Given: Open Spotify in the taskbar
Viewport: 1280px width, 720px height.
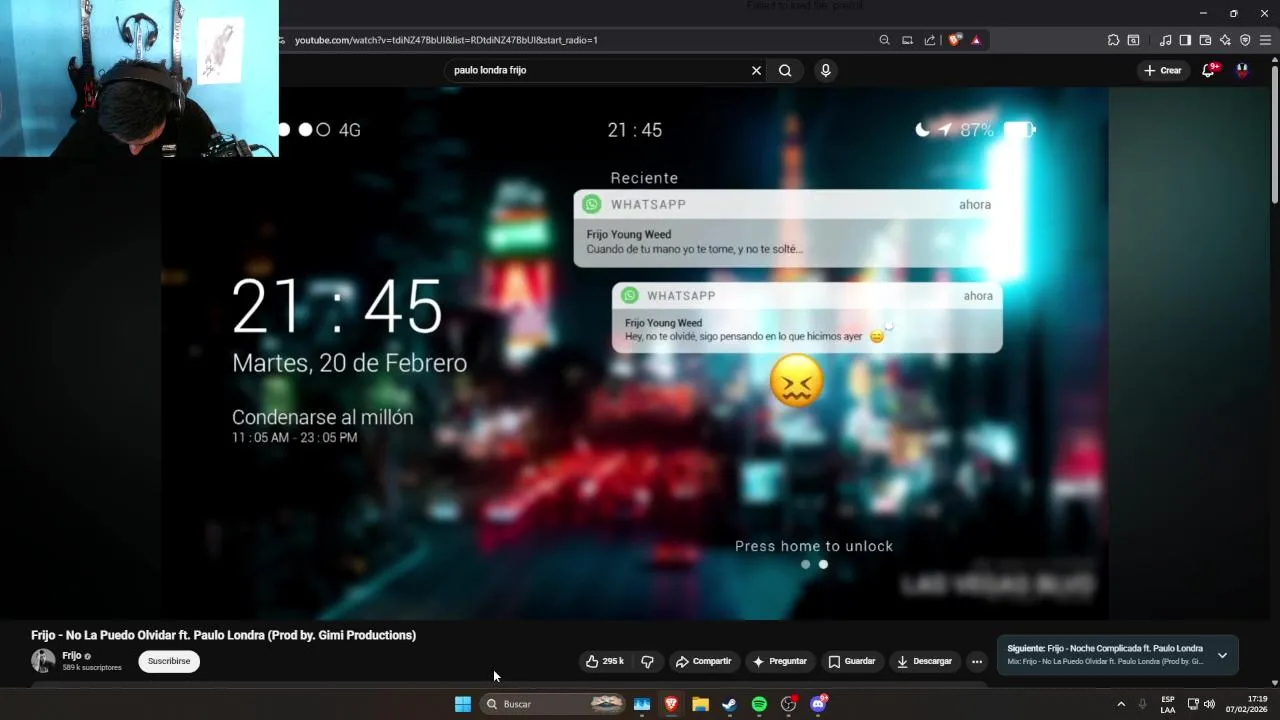Looking at the screenshot, I should 759,704.
